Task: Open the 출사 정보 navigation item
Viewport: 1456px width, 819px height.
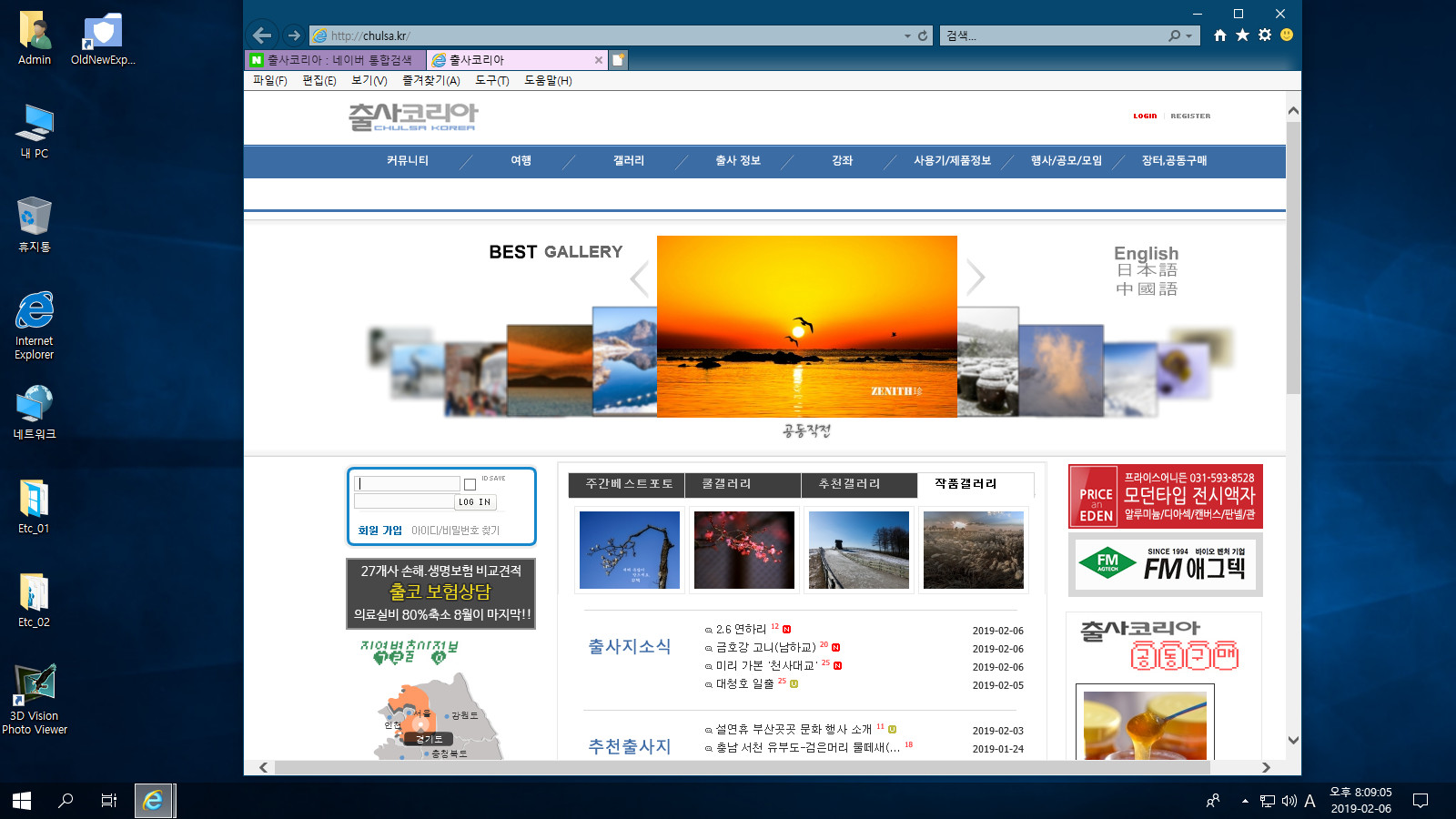Action: pyautogui.click(x=738, y=160)
